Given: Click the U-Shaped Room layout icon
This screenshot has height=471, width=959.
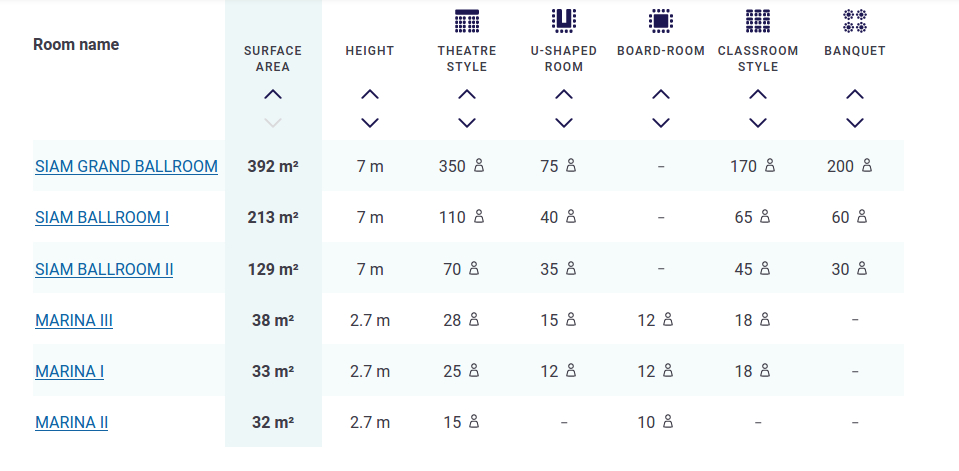Looking at the screenshot, I should 564,20.
